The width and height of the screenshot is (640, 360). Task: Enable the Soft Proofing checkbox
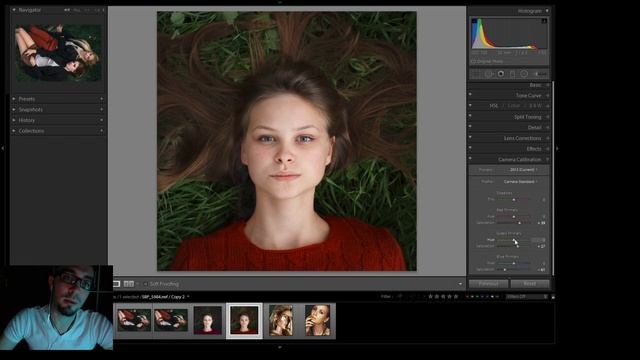point(145,284)
